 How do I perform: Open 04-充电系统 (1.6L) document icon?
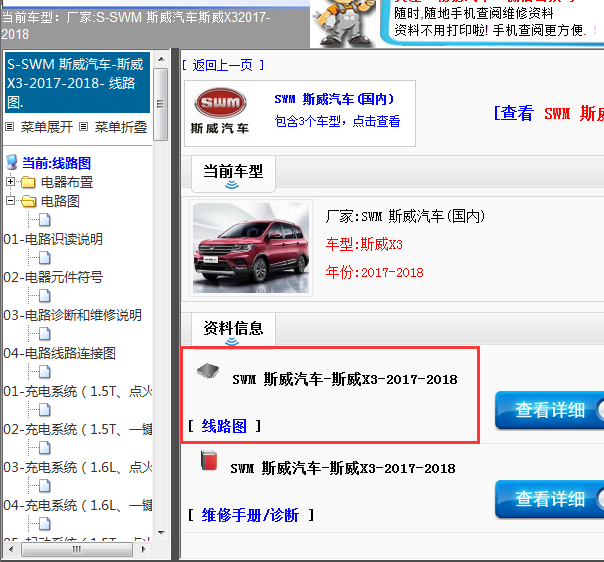45,486
